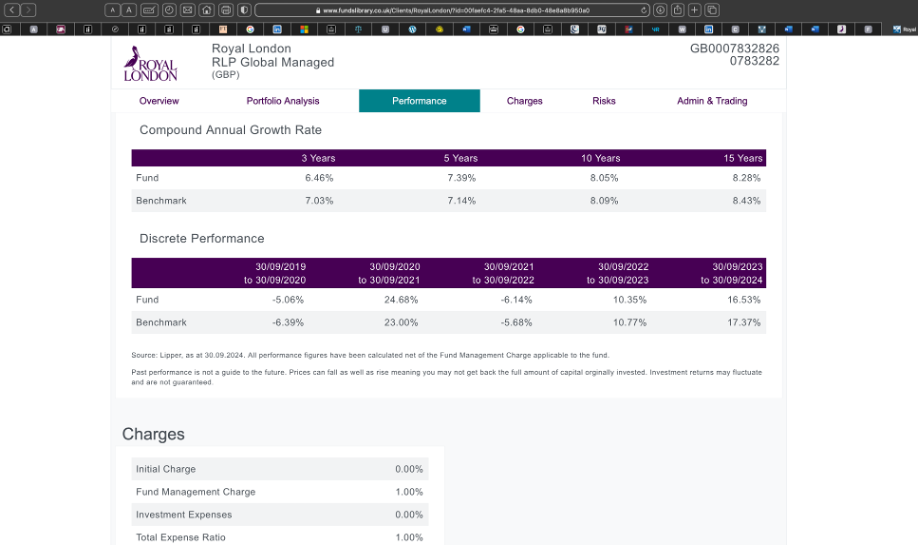Screen dimensions: 918x546
Task: Go forward with the Safari forward arrow
Action: 28,10
